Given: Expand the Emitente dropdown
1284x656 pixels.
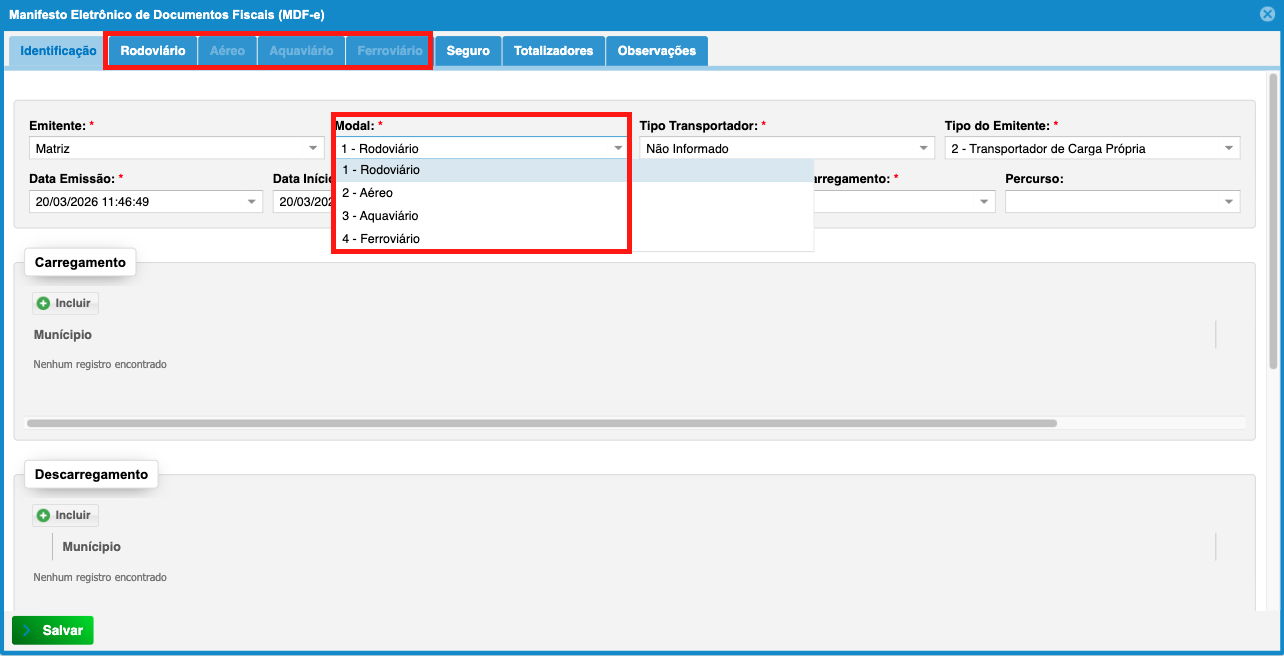Looking at the screenshot, I should click(313, 149).
